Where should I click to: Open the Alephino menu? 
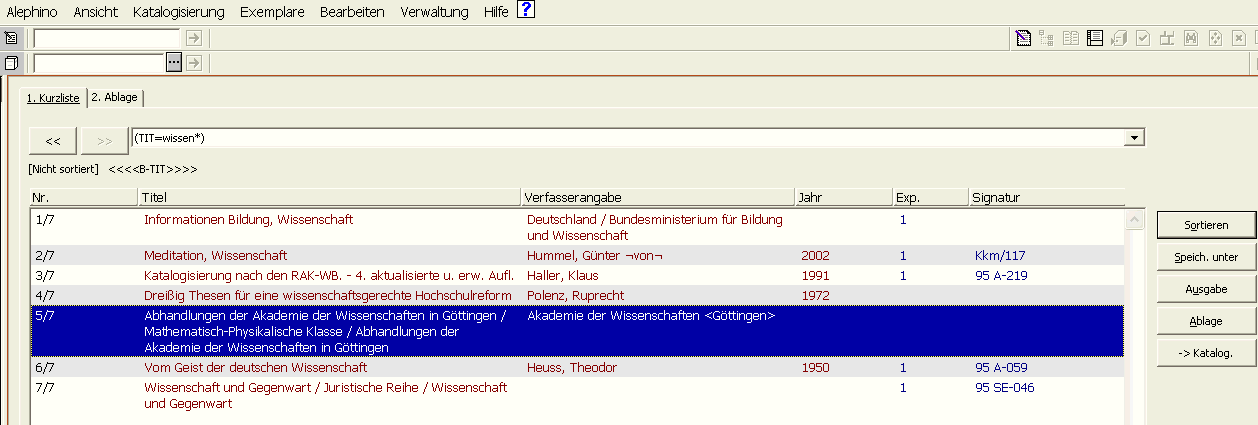click(x=32, y=12)
